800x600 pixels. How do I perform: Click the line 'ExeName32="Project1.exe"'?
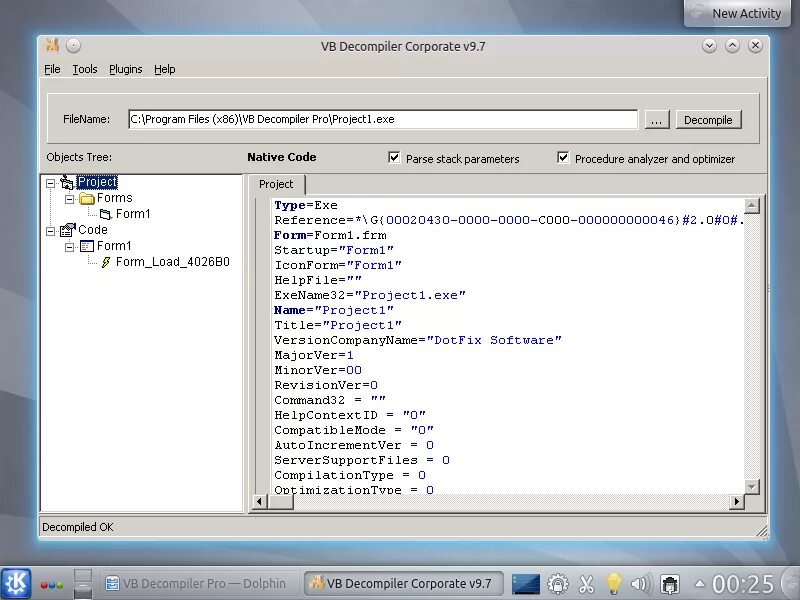(370, 295)
